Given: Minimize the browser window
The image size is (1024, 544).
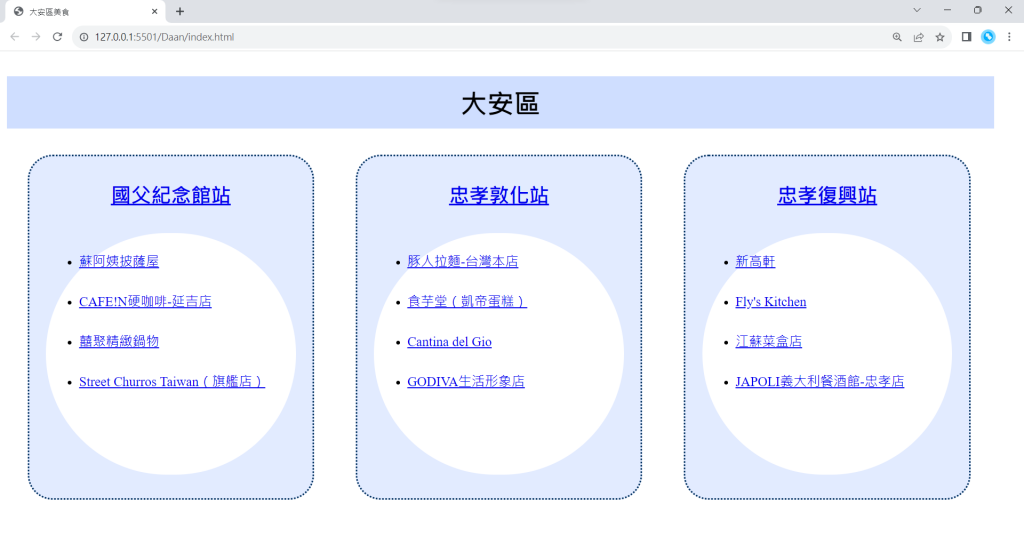Looking at the screenshot, I should (947, 10).
